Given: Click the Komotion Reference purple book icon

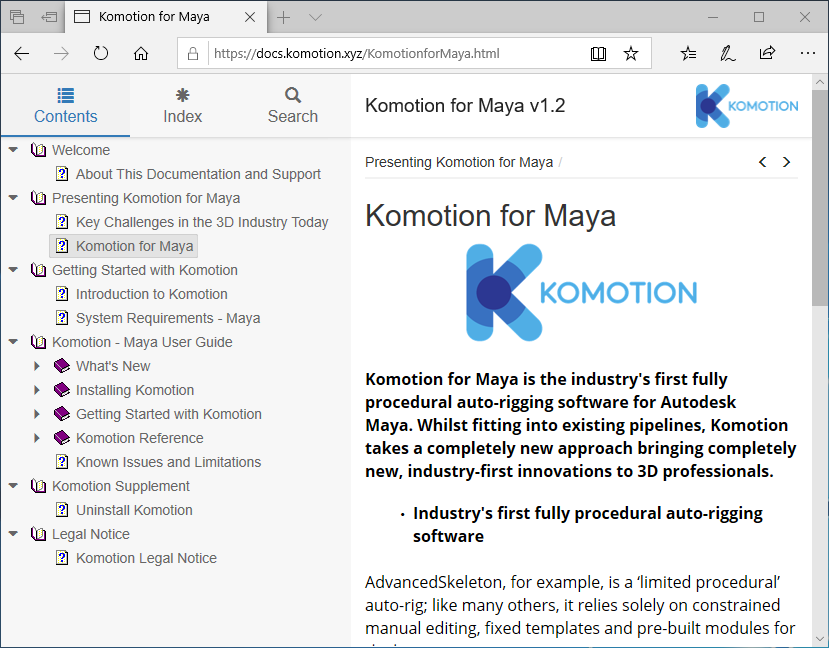Looking at the screenshot, I should point(62,438).
